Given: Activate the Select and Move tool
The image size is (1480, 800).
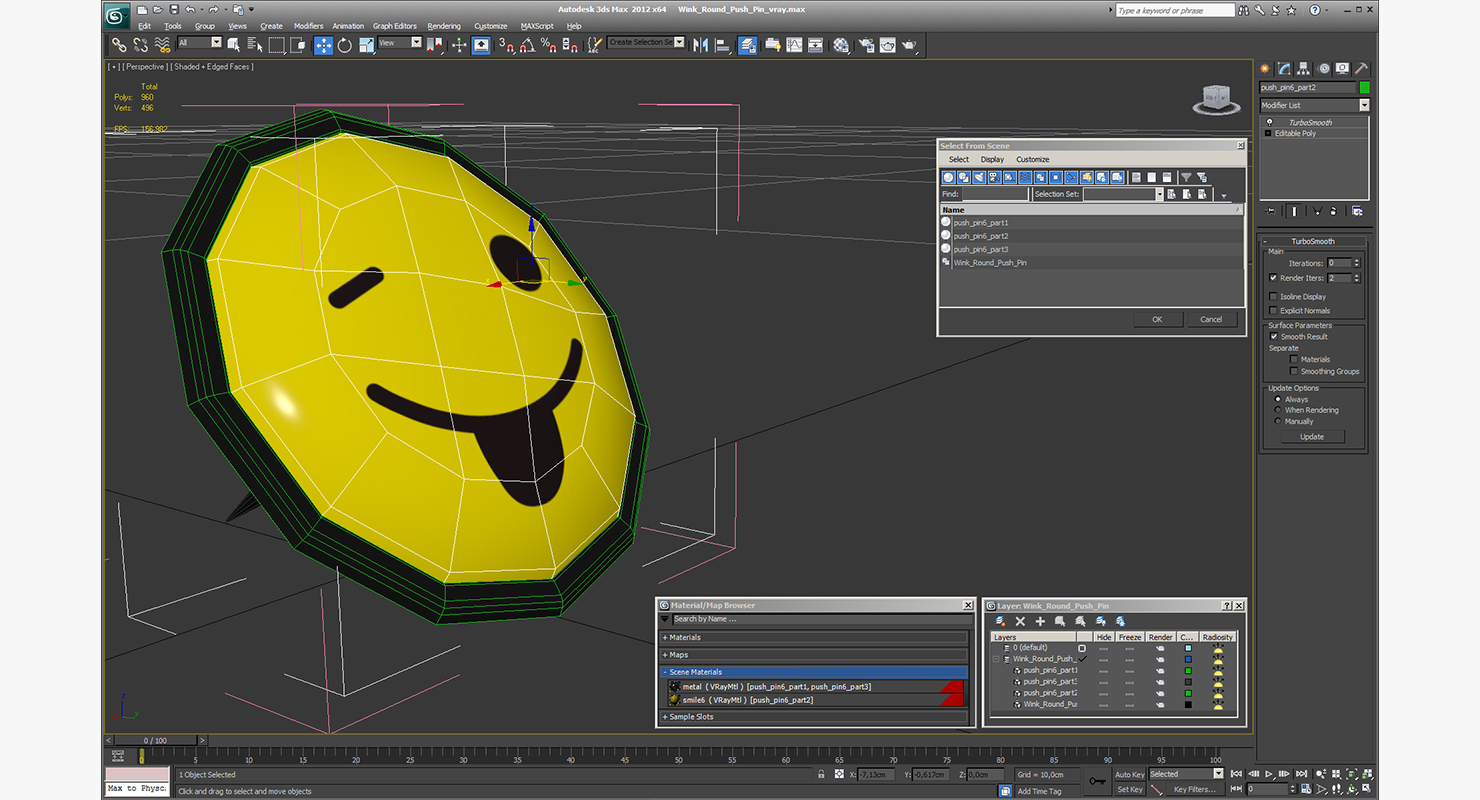Looking at the screenshot, I should [x=323, y=45].
